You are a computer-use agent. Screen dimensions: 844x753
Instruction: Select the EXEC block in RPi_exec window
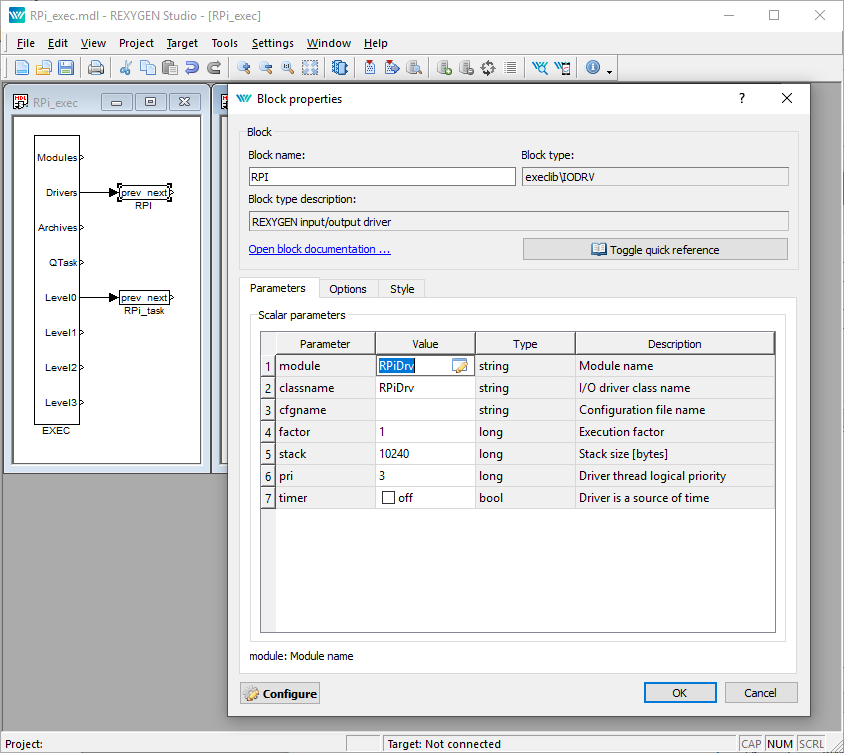tap(57, 280)
